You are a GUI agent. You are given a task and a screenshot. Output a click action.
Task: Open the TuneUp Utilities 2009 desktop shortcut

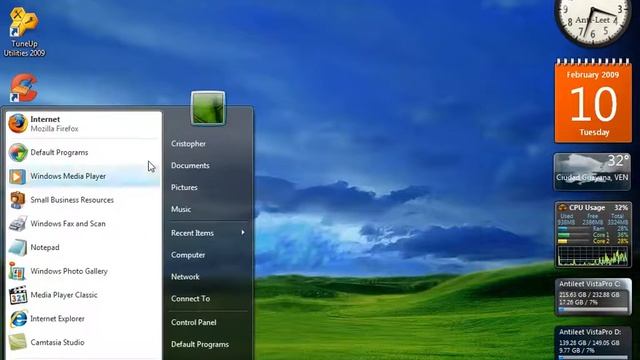[x=24, y=31]
